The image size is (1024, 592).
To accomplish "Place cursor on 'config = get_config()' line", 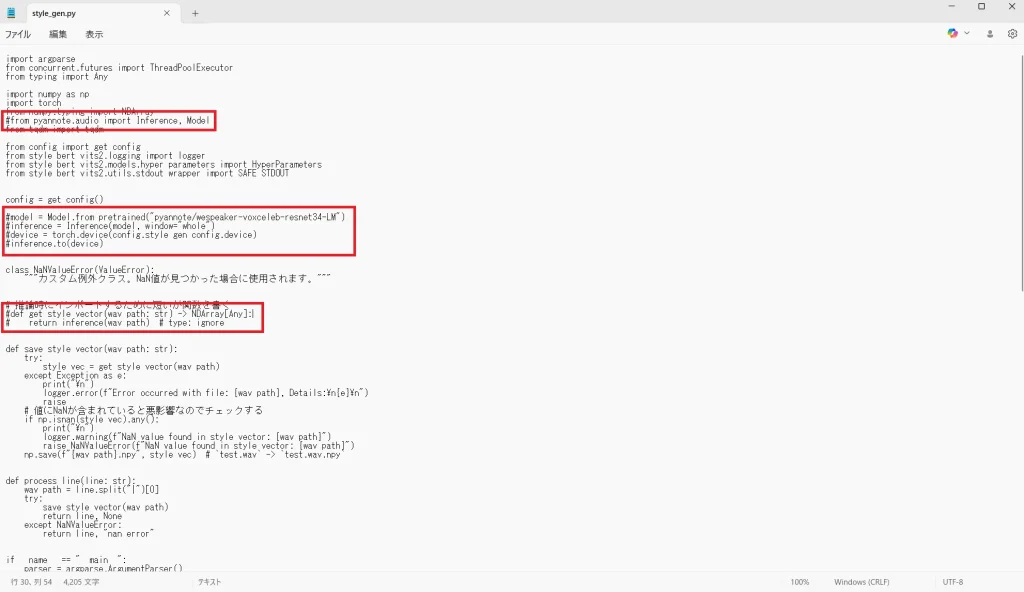I will pyautogui.click(x=47, y=200).
